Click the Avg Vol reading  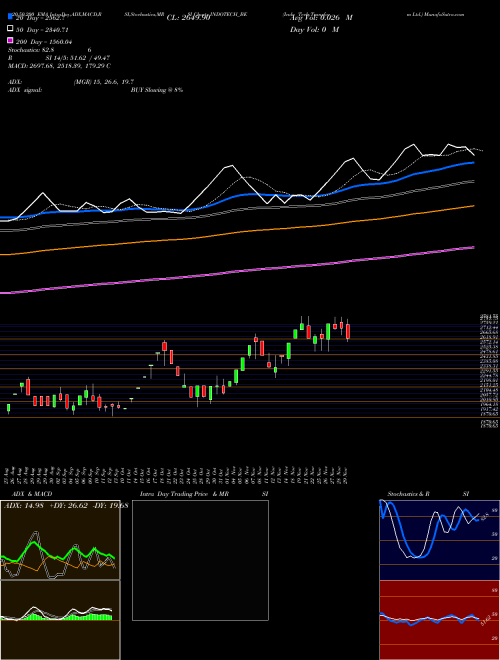(321, 18)
